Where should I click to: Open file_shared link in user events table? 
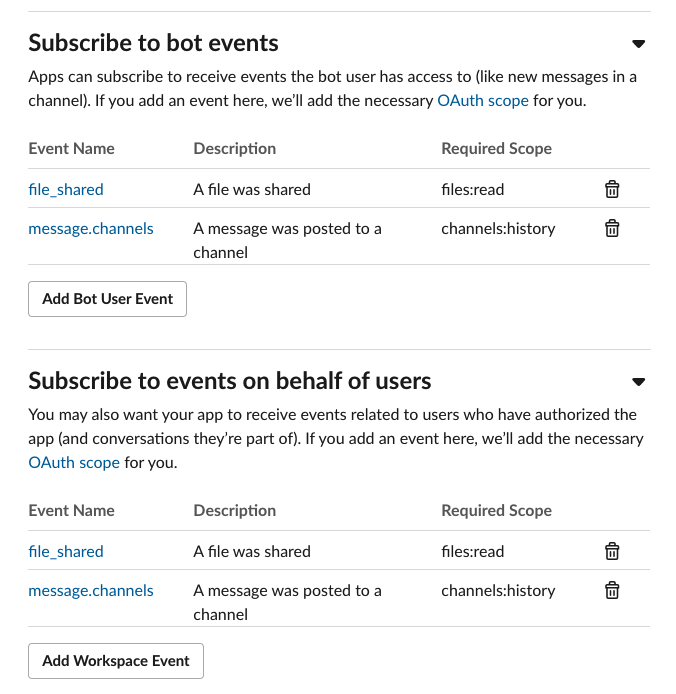tap(66, 551)
